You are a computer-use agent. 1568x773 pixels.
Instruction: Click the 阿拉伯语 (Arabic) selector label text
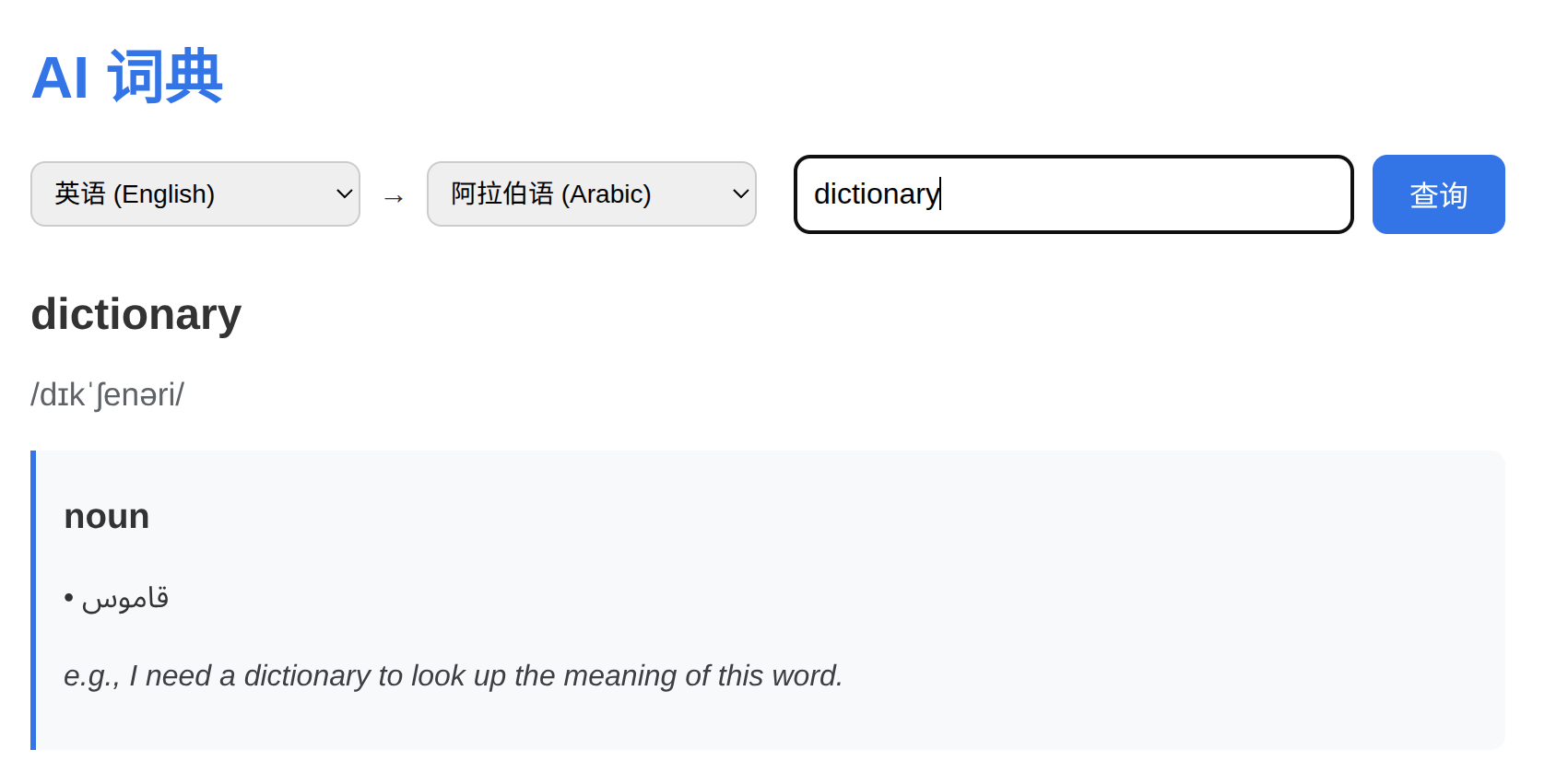tap(548, 193)
